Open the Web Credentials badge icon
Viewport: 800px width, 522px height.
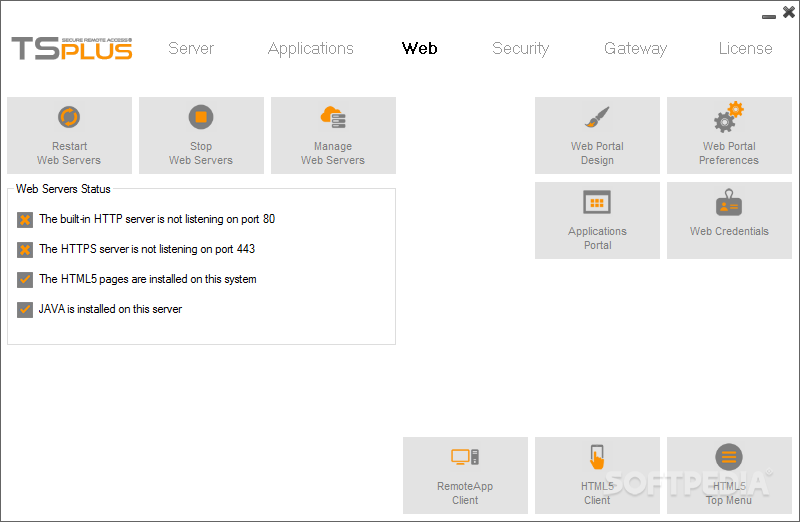(729, 203)
